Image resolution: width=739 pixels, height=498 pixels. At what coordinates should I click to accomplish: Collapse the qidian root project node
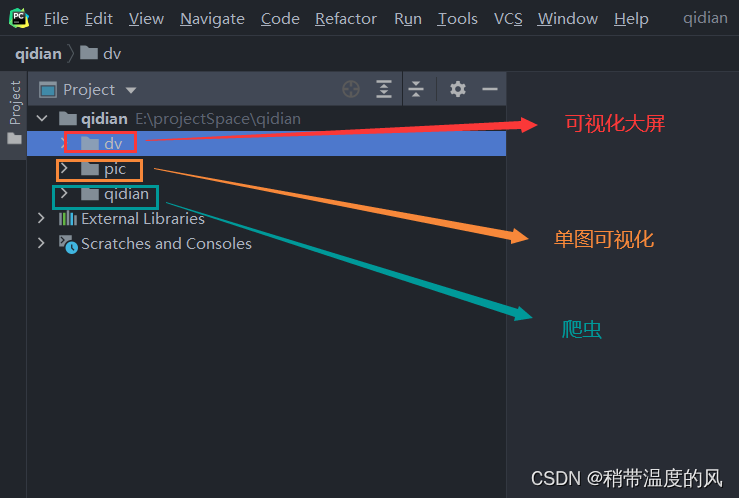click(x=42, y=118)
